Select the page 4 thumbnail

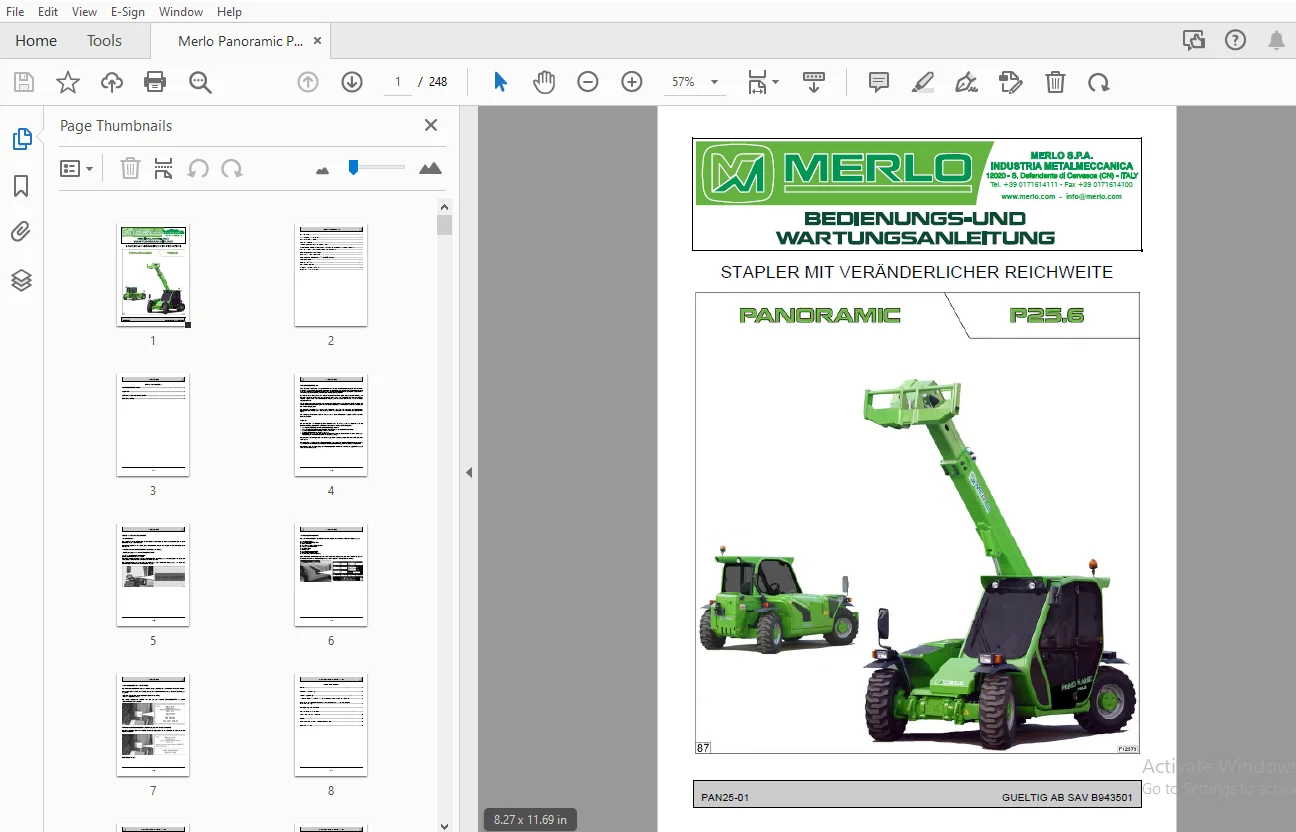[x=331, y=425]
